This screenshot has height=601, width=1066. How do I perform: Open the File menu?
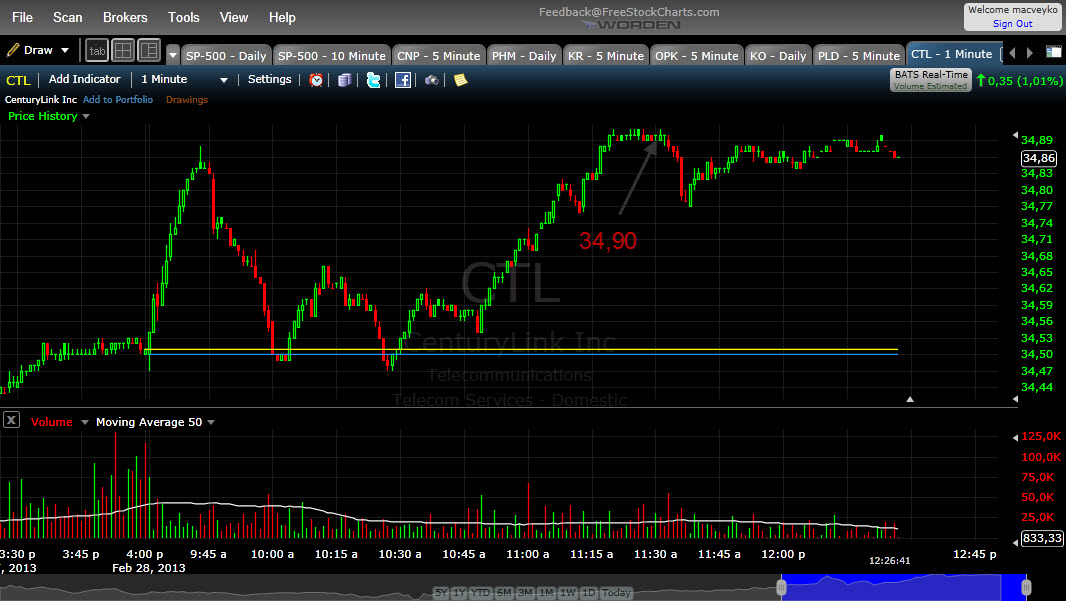point(22,18)
